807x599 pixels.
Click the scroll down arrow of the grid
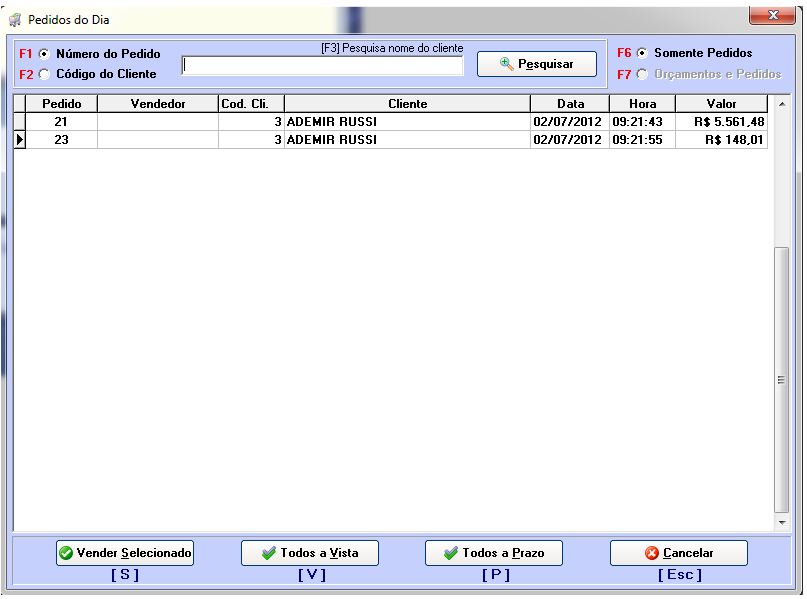(x=782, y=523)
